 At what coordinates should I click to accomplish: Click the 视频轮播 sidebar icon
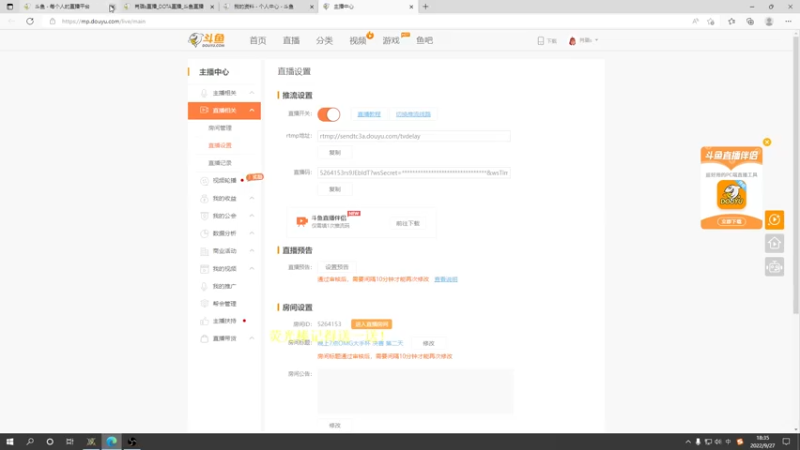coord(204,181)
